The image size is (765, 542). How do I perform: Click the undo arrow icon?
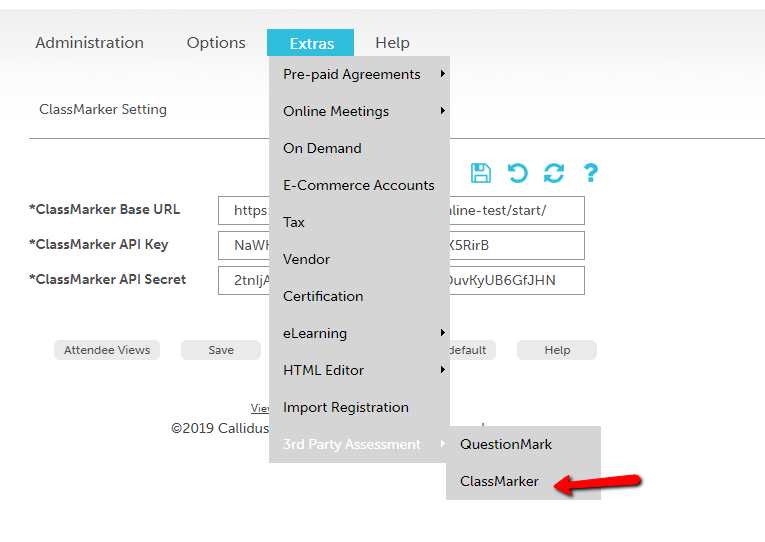[517, 173]
